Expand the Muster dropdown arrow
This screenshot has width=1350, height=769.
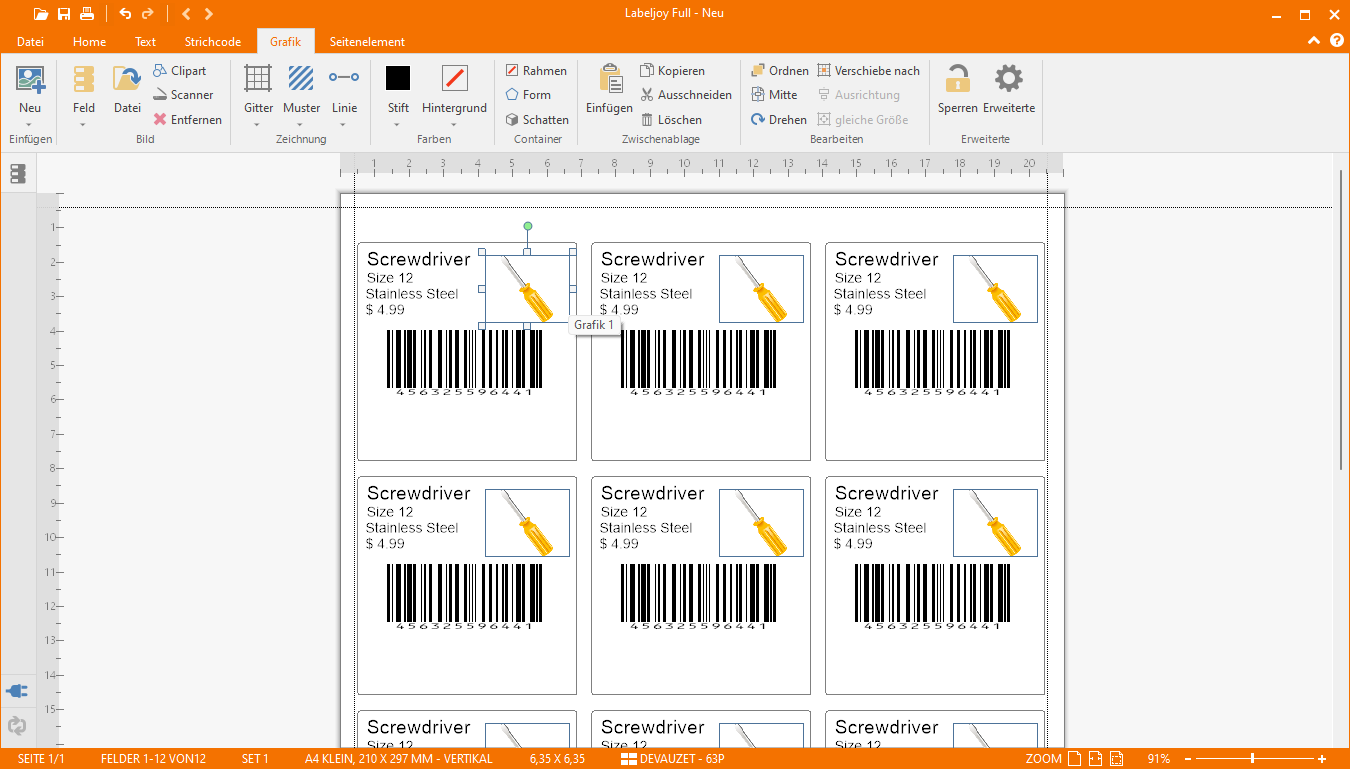[301, 125]
